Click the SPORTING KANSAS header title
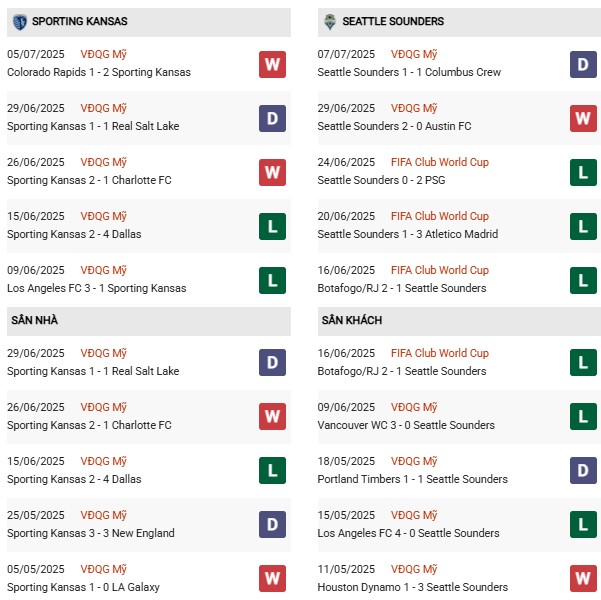This screenshot has width=601, height=600. [x=80, y=21]
